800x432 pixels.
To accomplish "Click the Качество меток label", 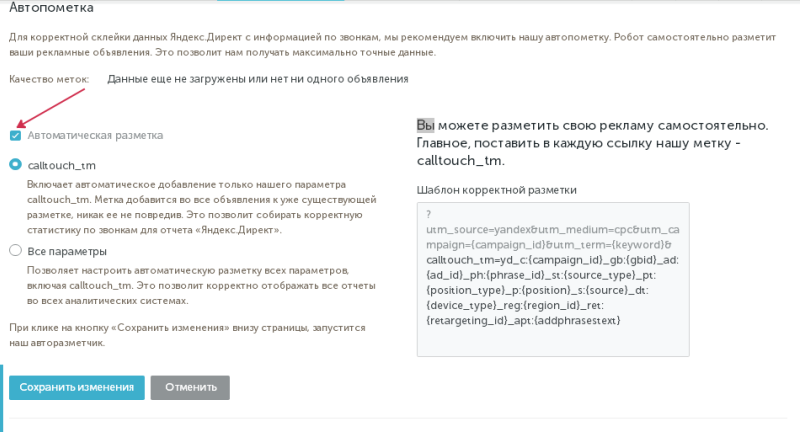I will 49,79.
